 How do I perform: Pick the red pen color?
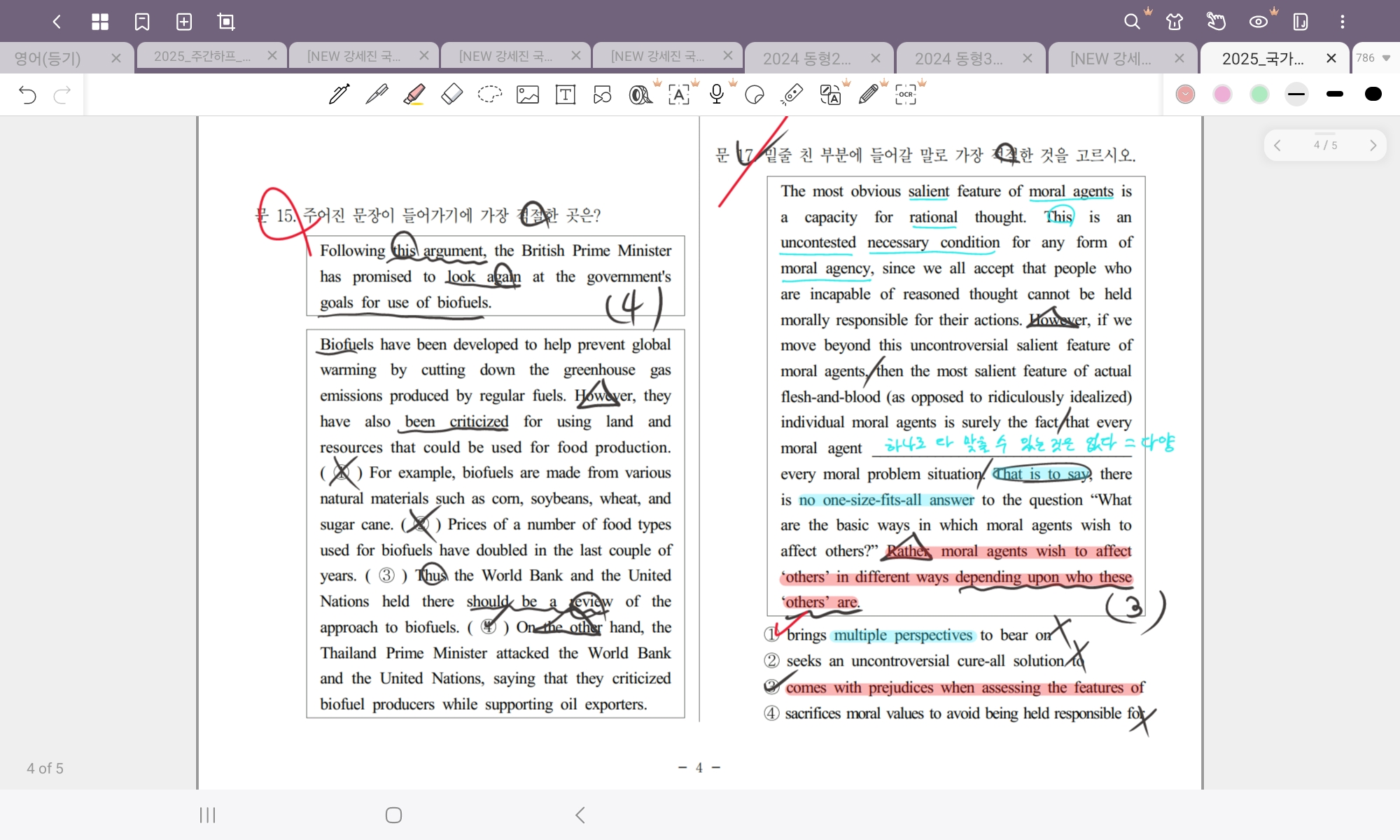point(1185,94)
